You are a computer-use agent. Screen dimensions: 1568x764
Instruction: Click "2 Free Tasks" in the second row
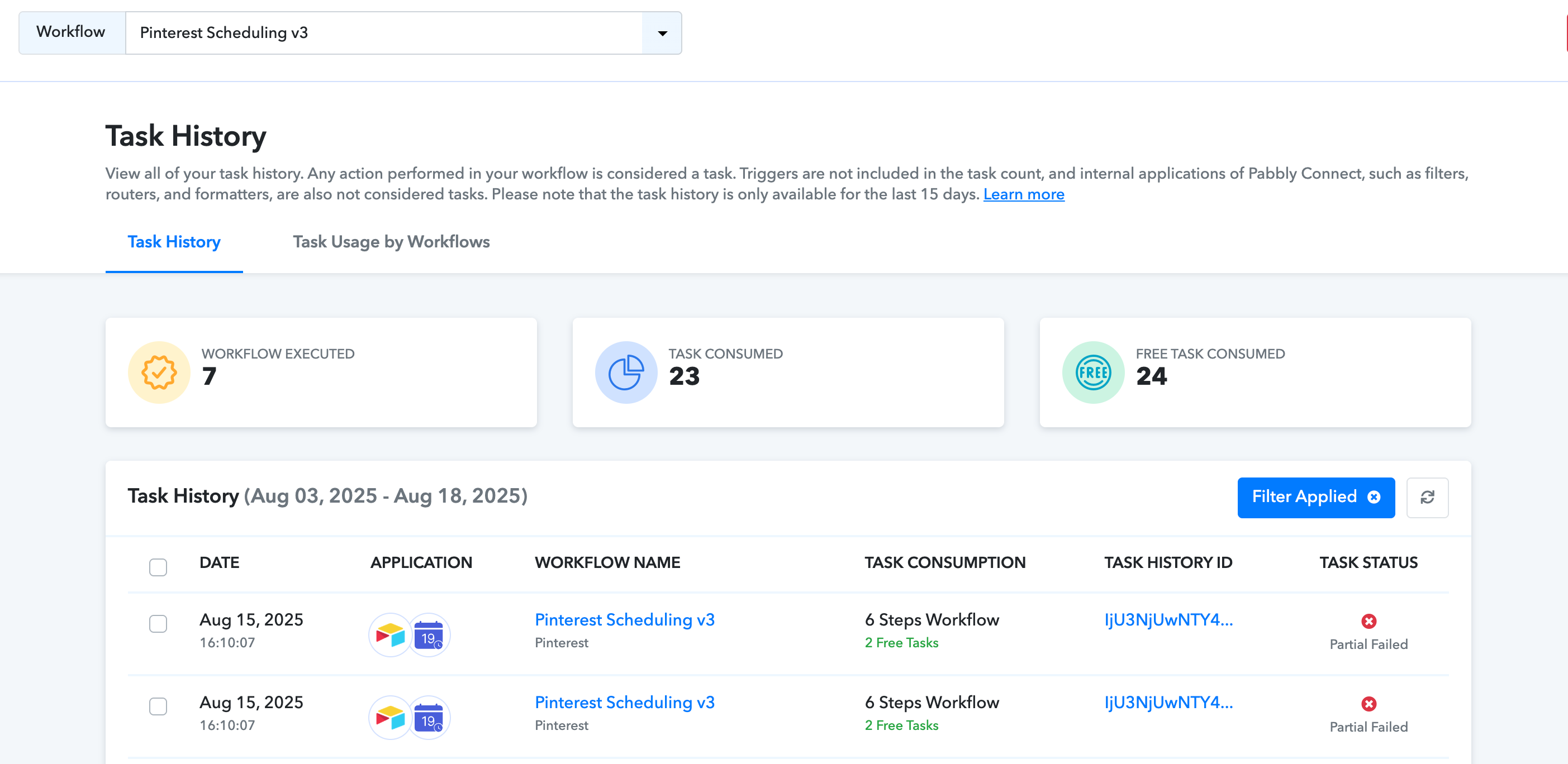point(901,725)
